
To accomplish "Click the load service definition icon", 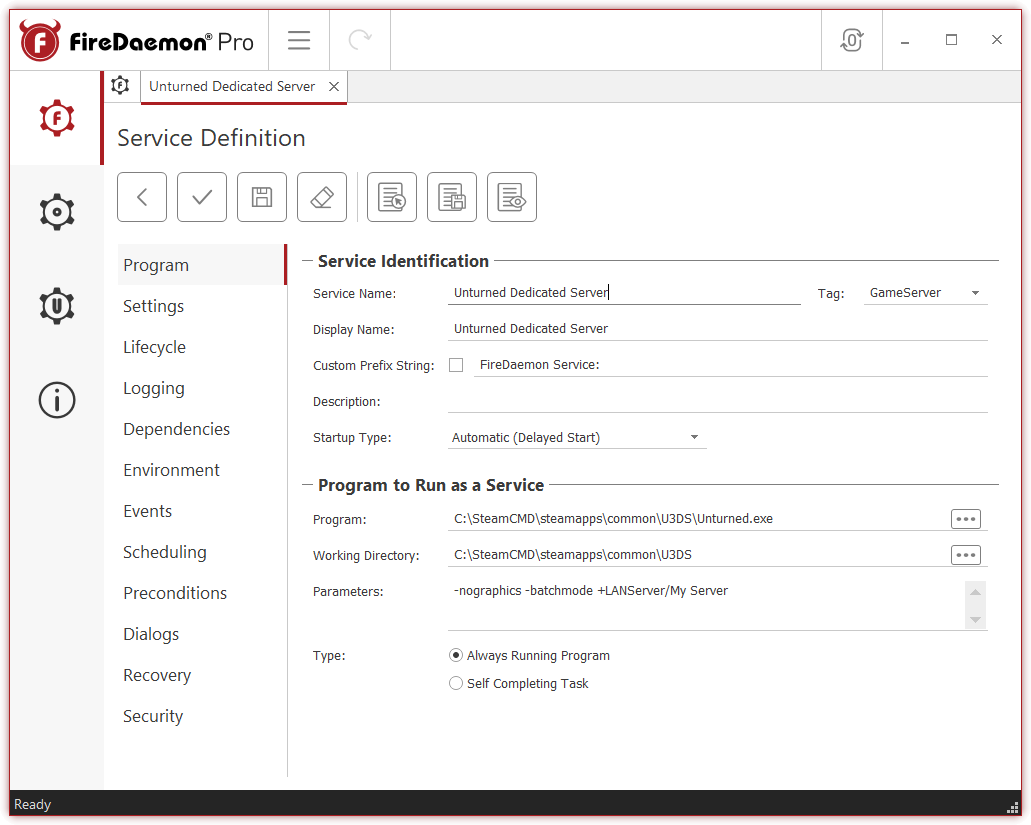I will point(392,197).
